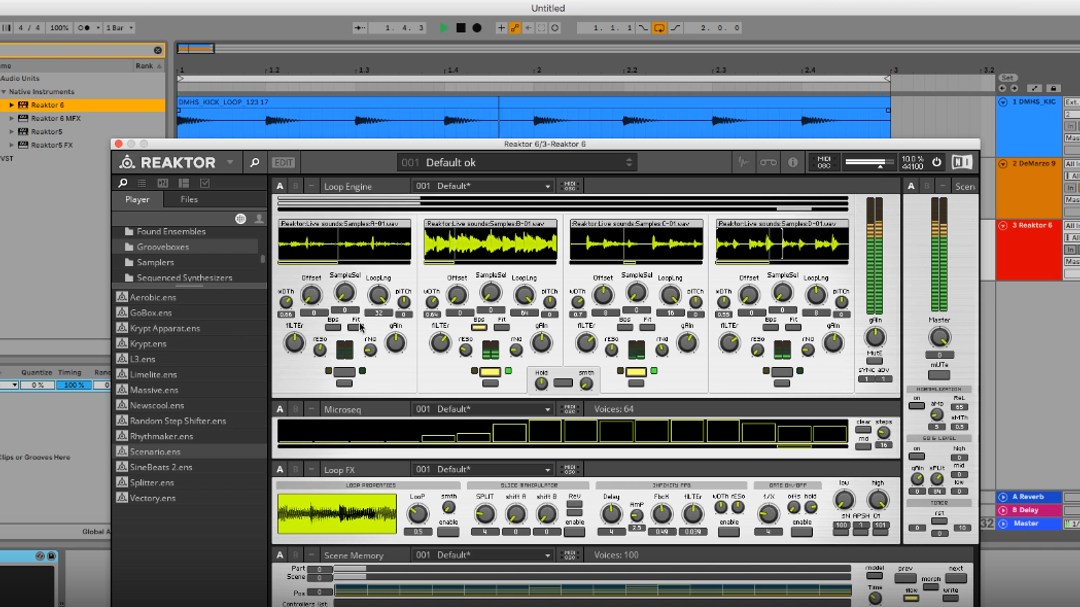1080x607 pixels.
Task: Toggle the EDIT mode button in Reaktor
Action: [284, 163]
